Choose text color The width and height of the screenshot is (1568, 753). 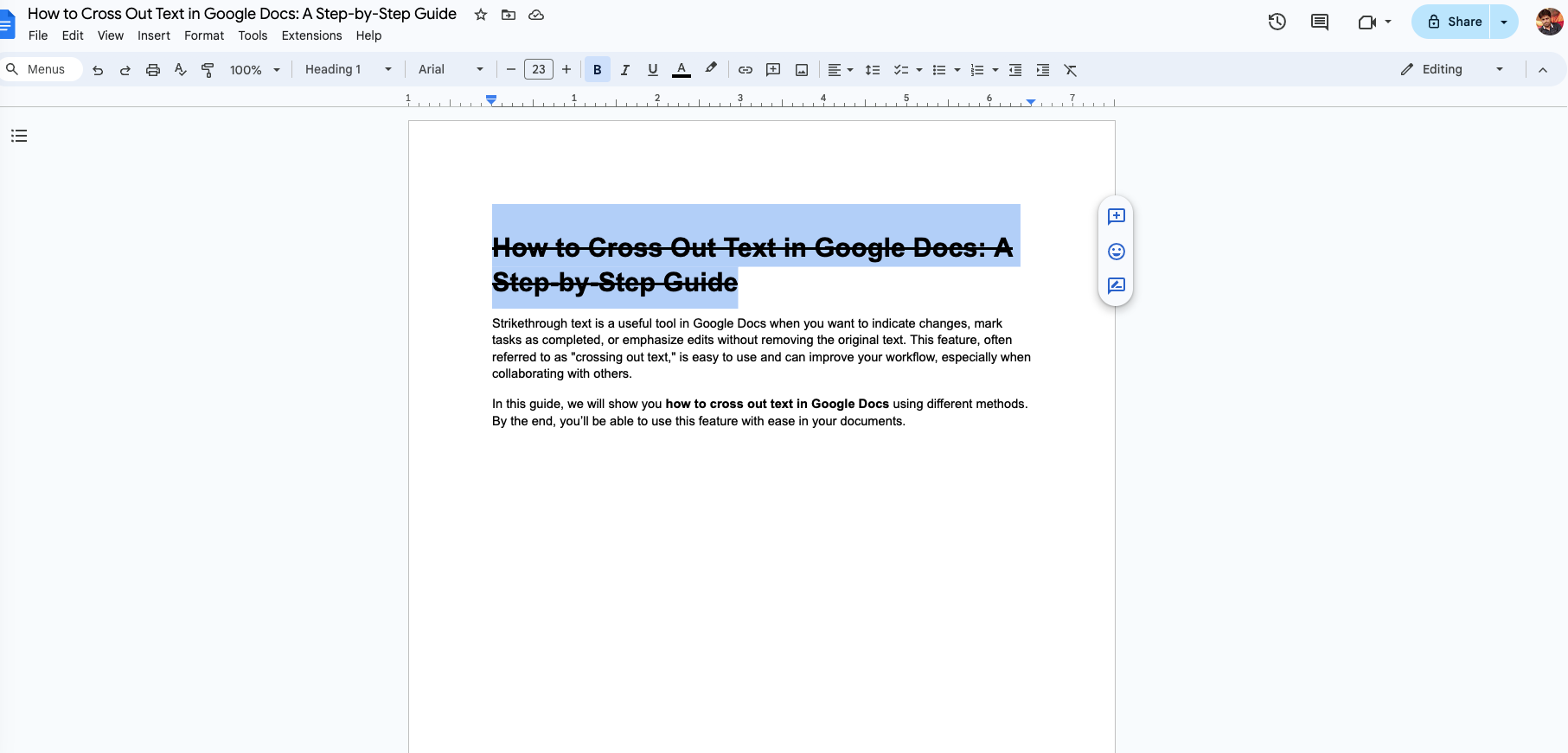tap(682, 70)
